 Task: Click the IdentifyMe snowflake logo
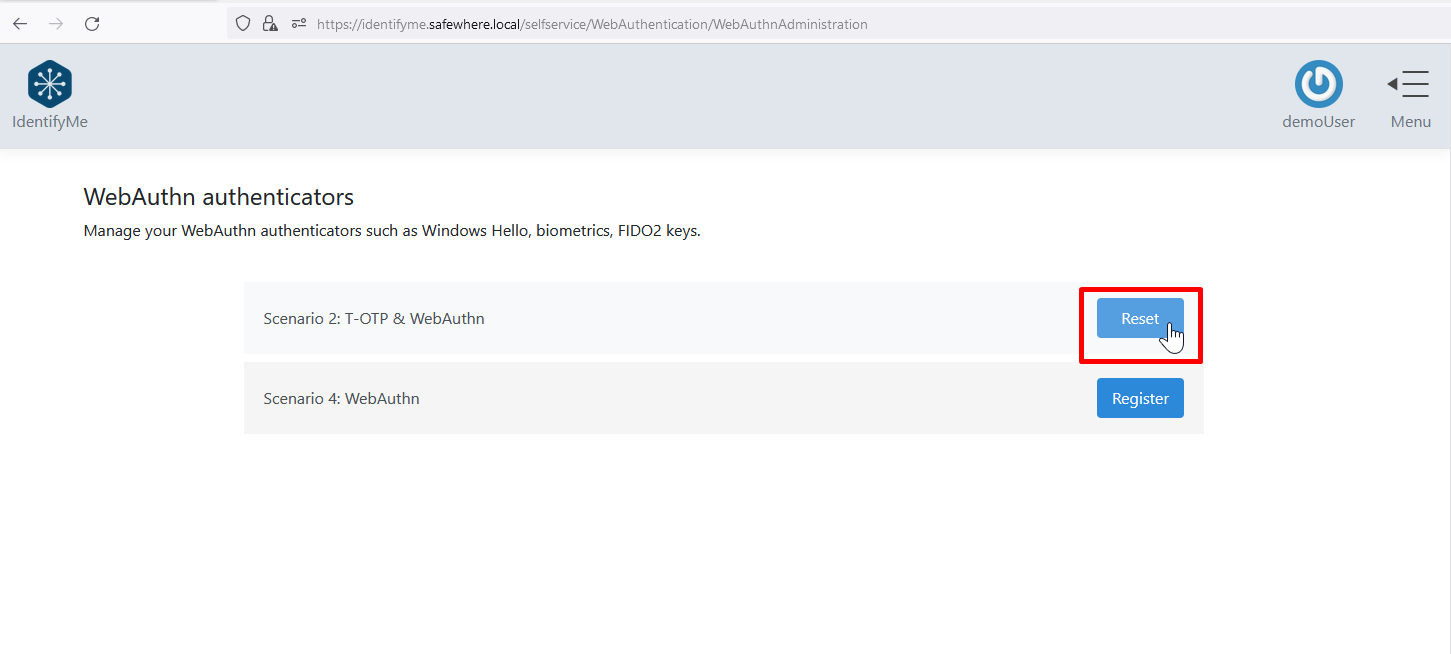tap(50, 84)
